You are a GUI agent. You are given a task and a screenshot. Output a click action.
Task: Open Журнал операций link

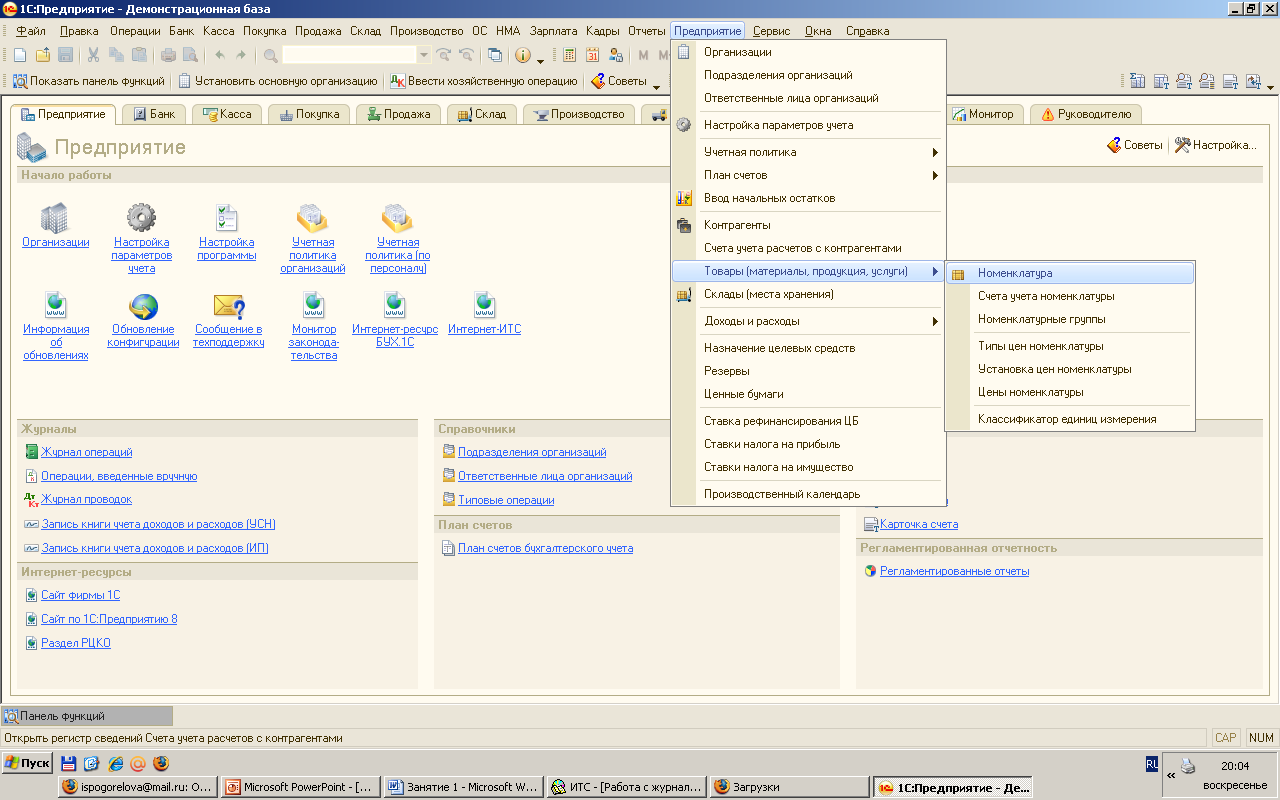pyautogui.click(x=87, y=452)
